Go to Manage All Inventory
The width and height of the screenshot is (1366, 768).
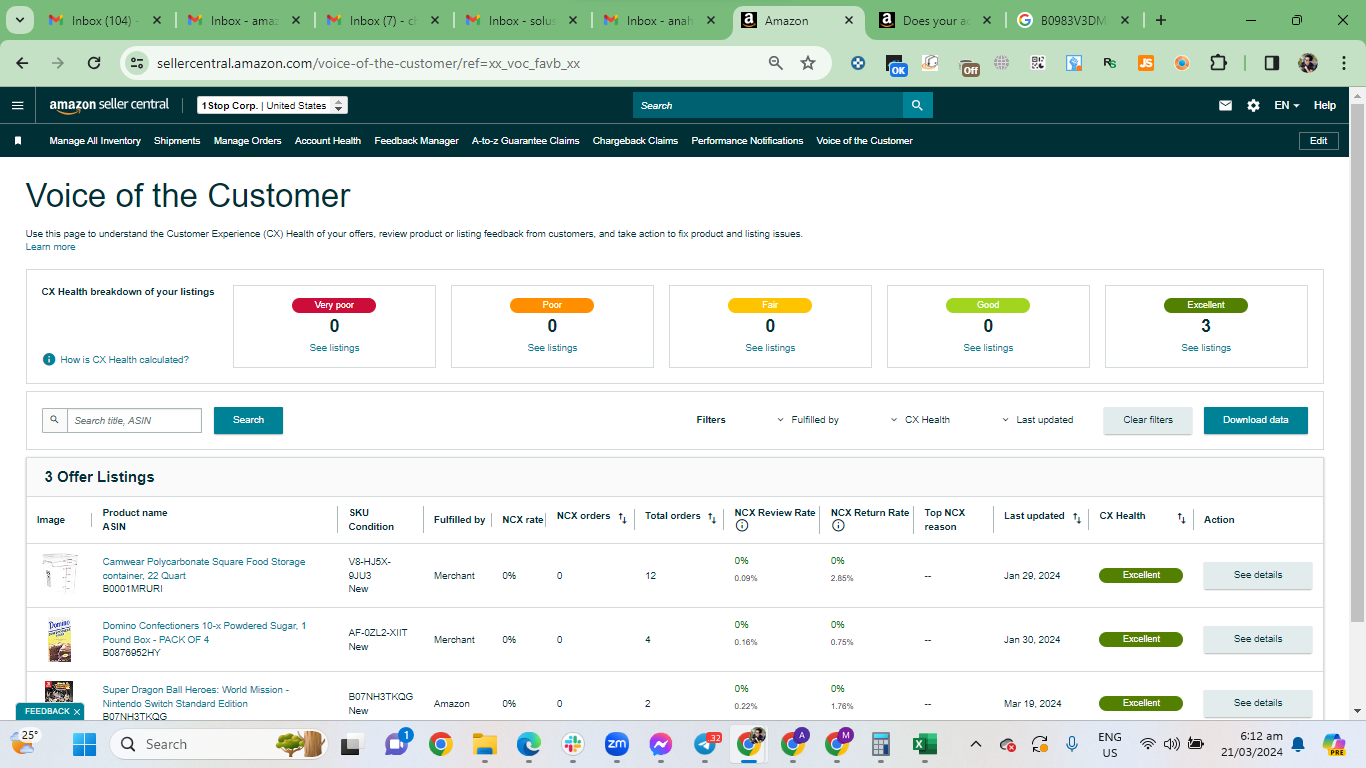95,141
